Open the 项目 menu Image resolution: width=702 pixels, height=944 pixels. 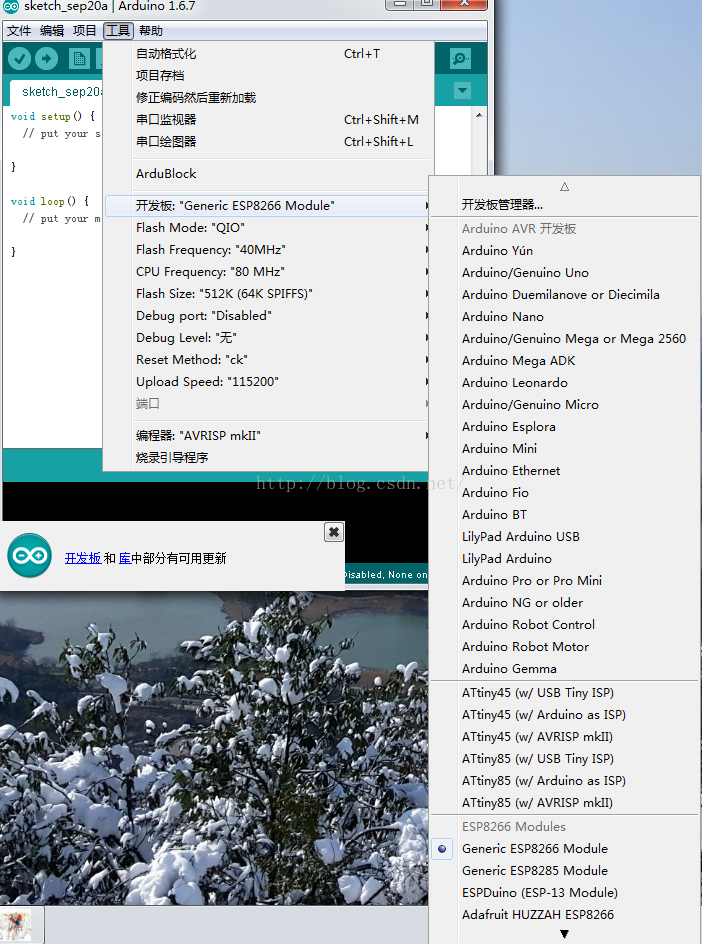pyautogui.click(x=84, y=31)
